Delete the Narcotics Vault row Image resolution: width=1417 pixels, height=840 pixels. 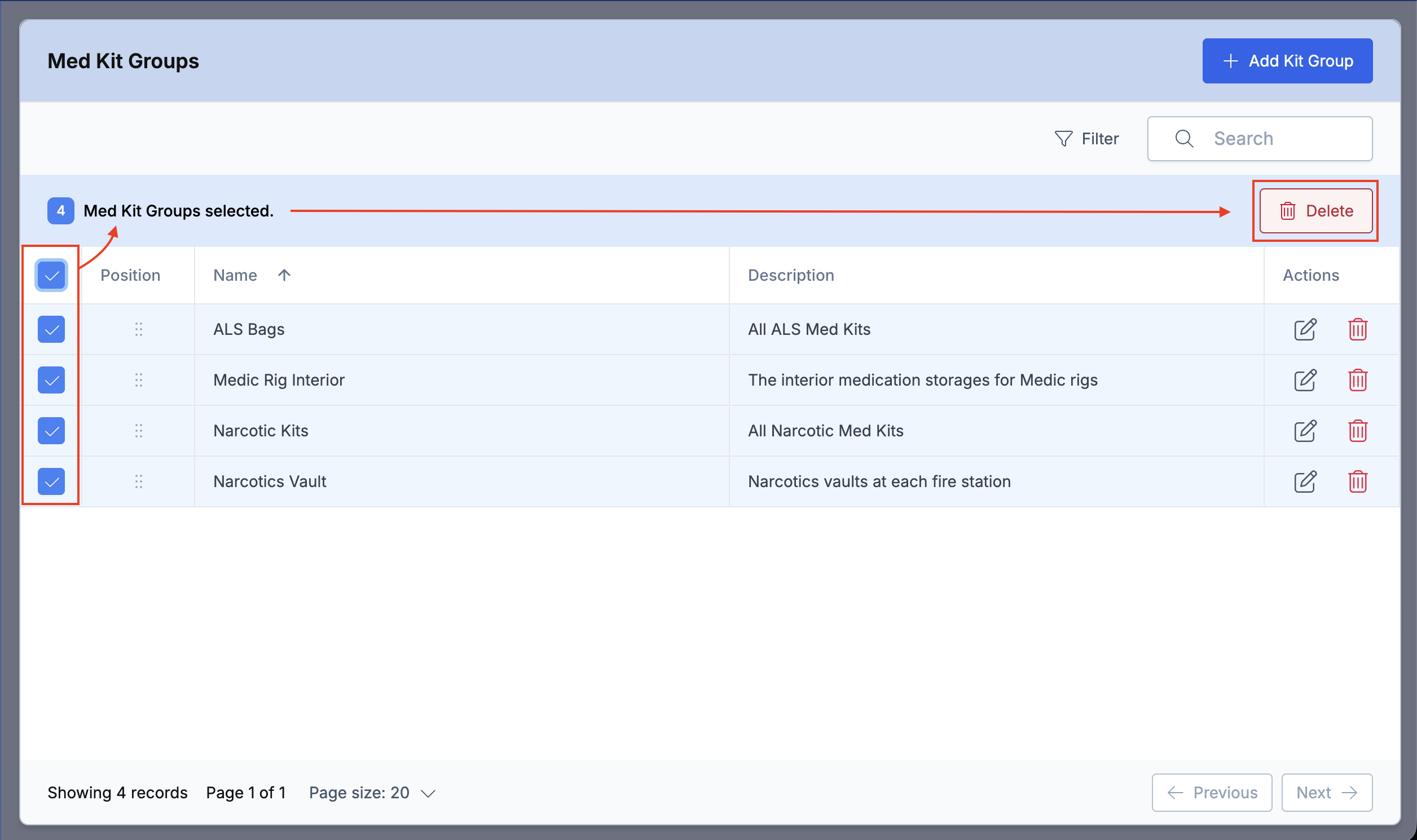pos(1358,481)
